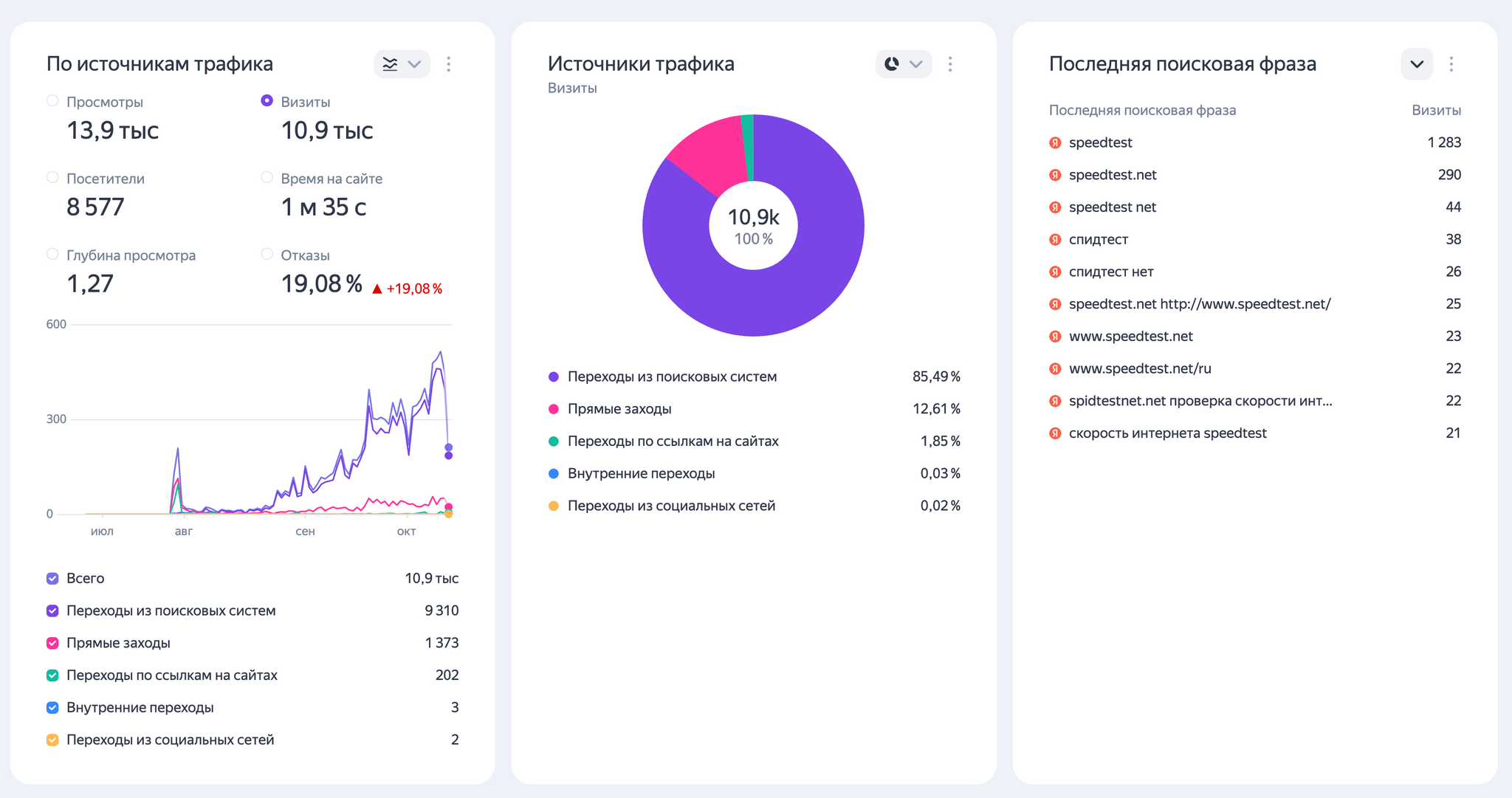Open three-dot menu of 'По источникам трафика' widget
The image size is (1512, 798).
449,64
